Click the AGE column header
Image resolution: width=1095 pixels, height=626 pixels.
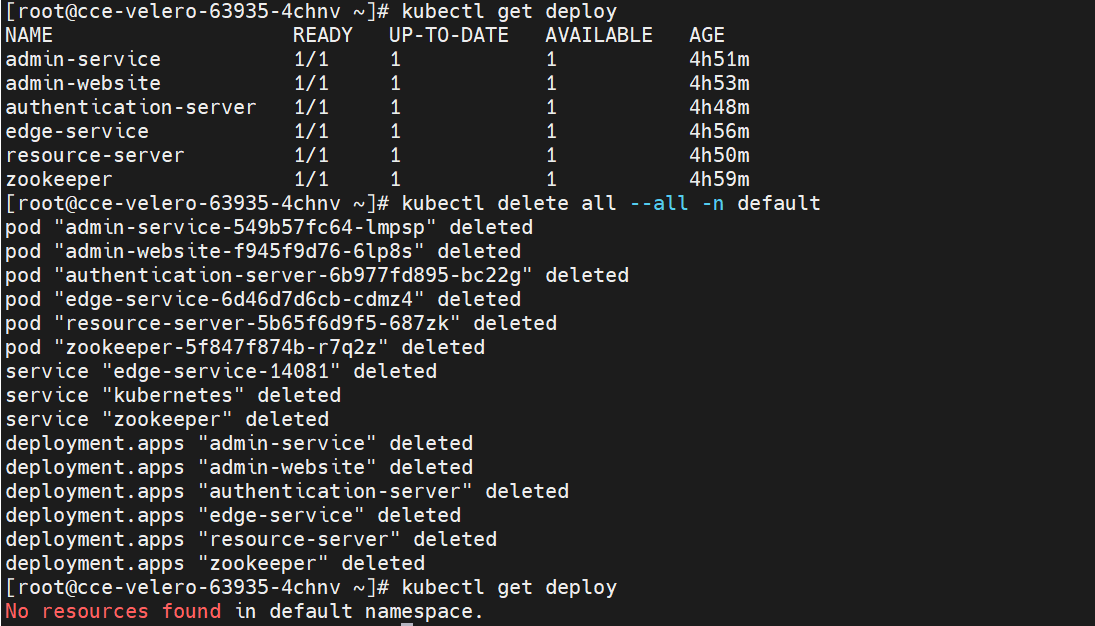[707, 35]
